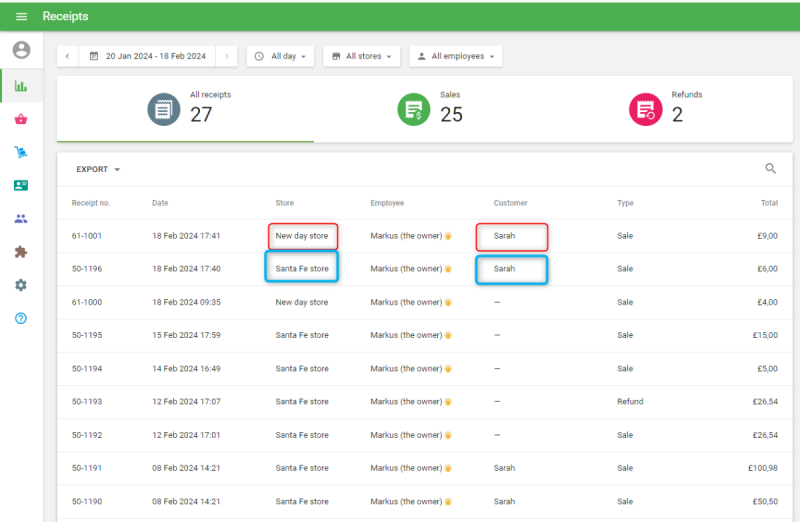Expand the All stores filter dropdown
The height and width of the screenshot is (522, 800).
click(361, 56)
